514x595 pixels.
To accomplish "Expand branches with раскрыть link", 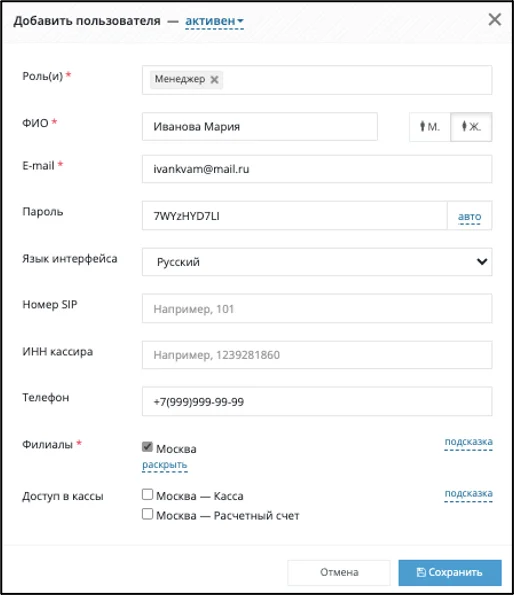I will pos(165,465).
